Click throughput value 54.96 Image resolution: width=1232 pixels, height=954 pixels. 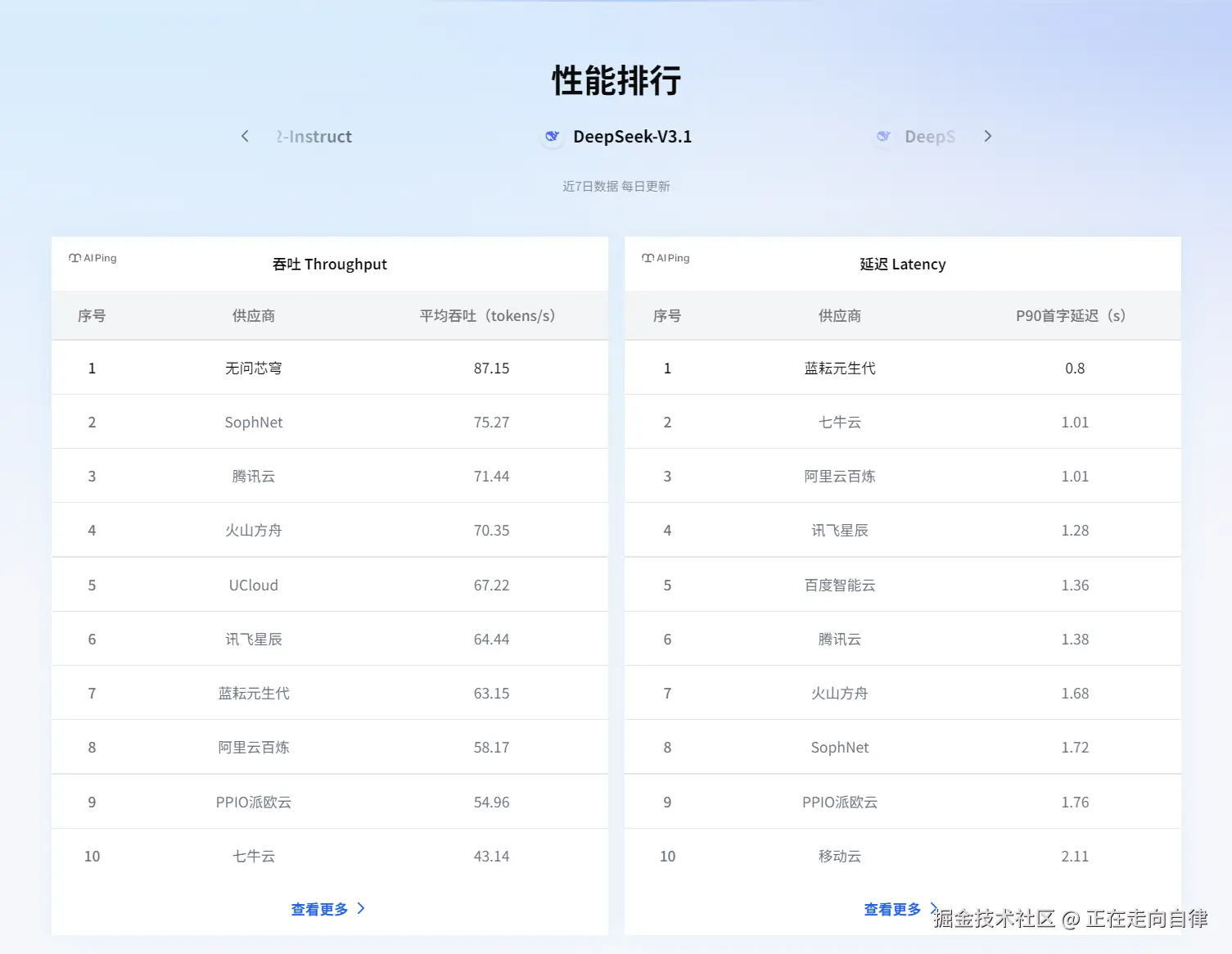pyautogui.click(x=491, y=803)
